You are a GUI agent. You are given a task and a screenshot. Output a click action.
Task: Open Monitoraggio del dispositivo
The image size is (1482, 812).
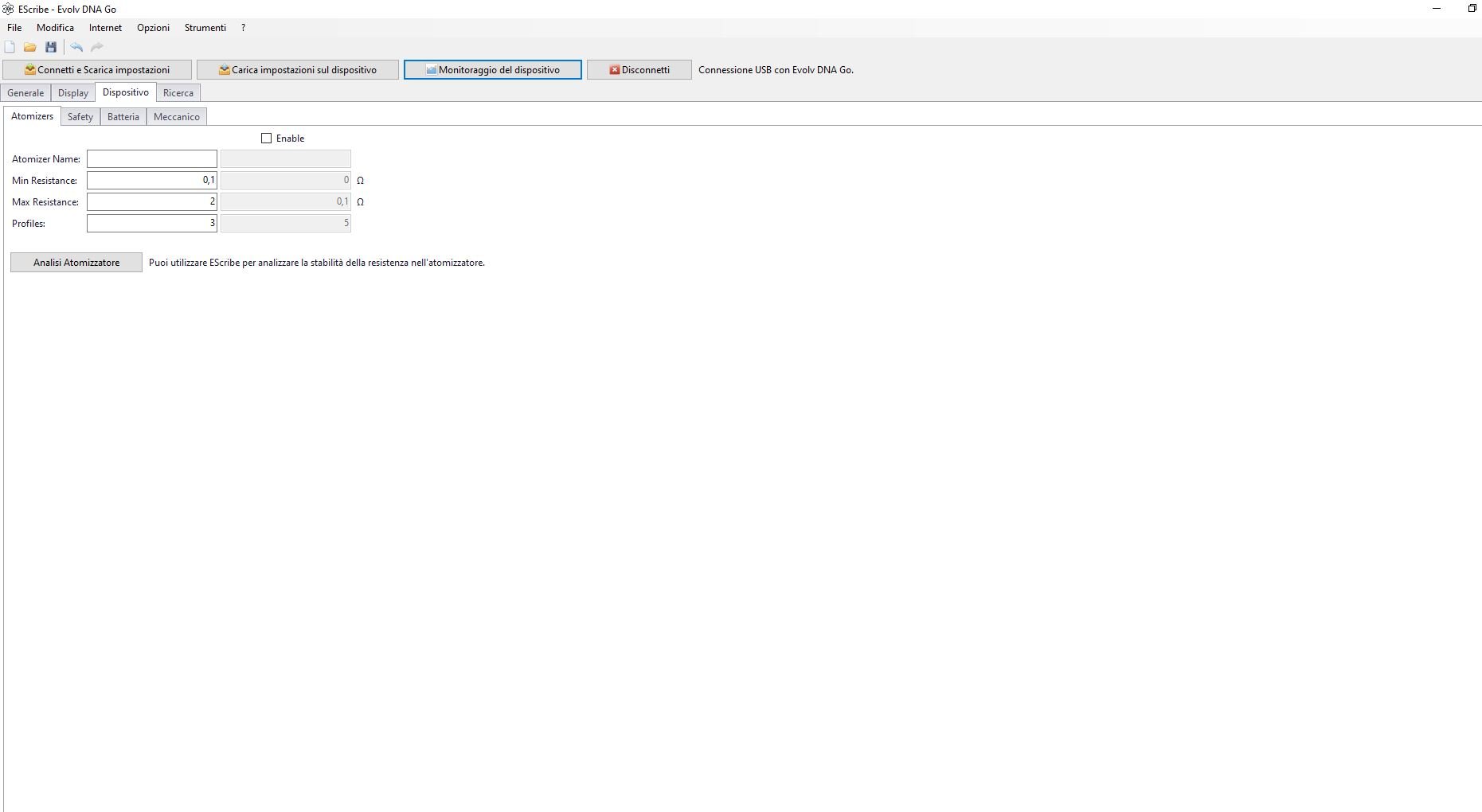point(493,70)
